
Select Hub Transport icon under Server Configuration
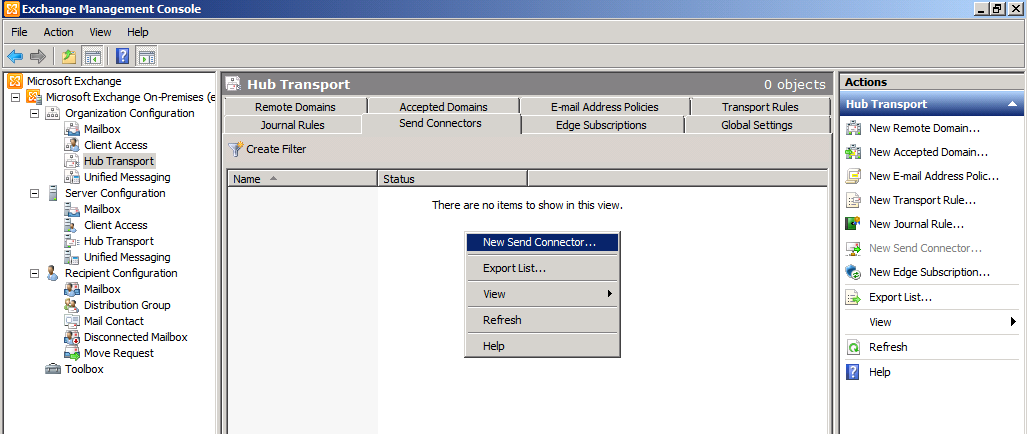[x=72, y=241]
